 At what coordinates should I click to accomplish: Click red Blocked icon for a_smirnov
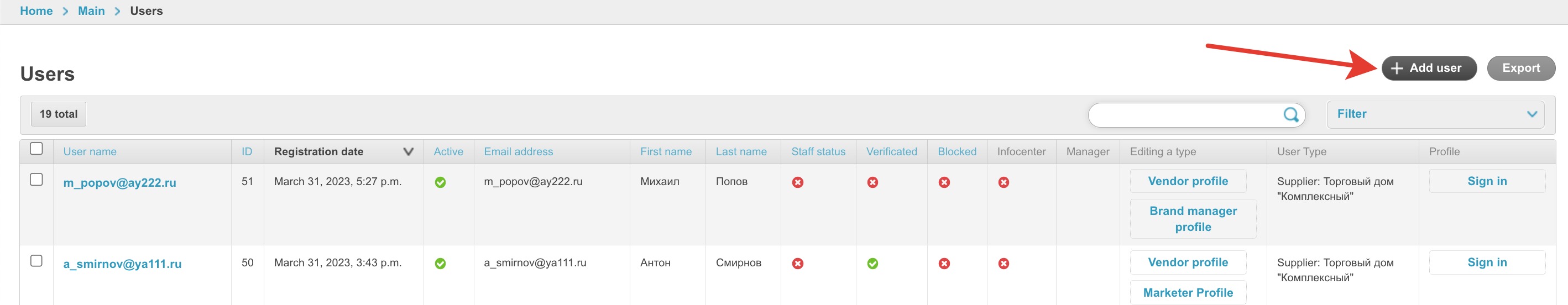944,264
